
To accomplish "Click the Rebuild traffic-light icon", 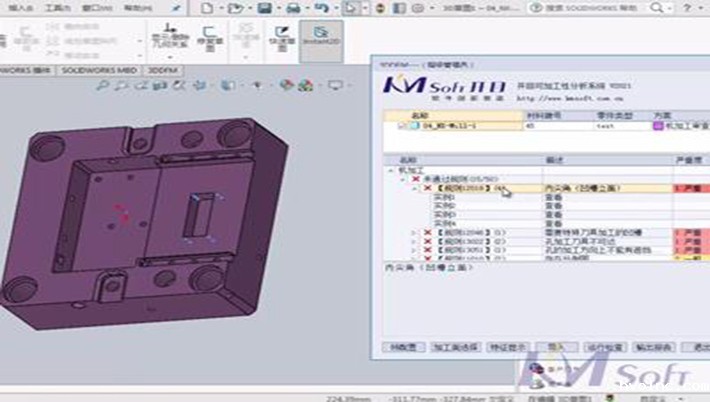I will click(380, 8).
